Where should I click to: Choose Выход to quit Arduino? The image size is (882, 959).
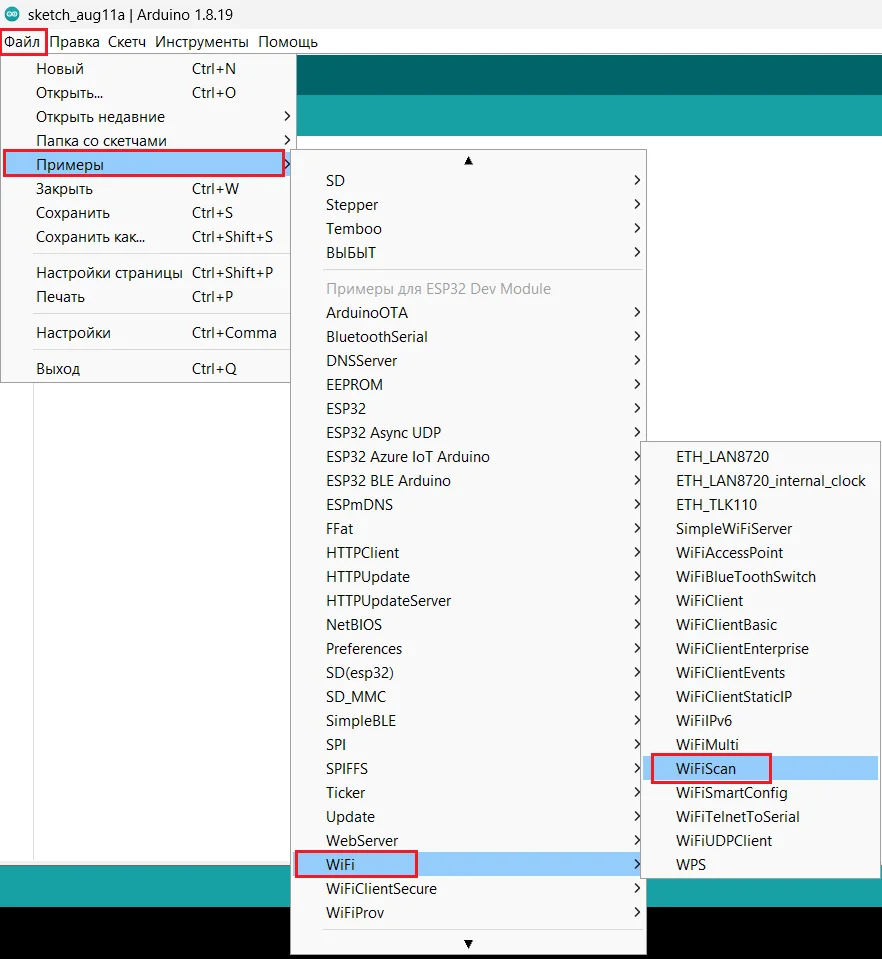point(58,369)
